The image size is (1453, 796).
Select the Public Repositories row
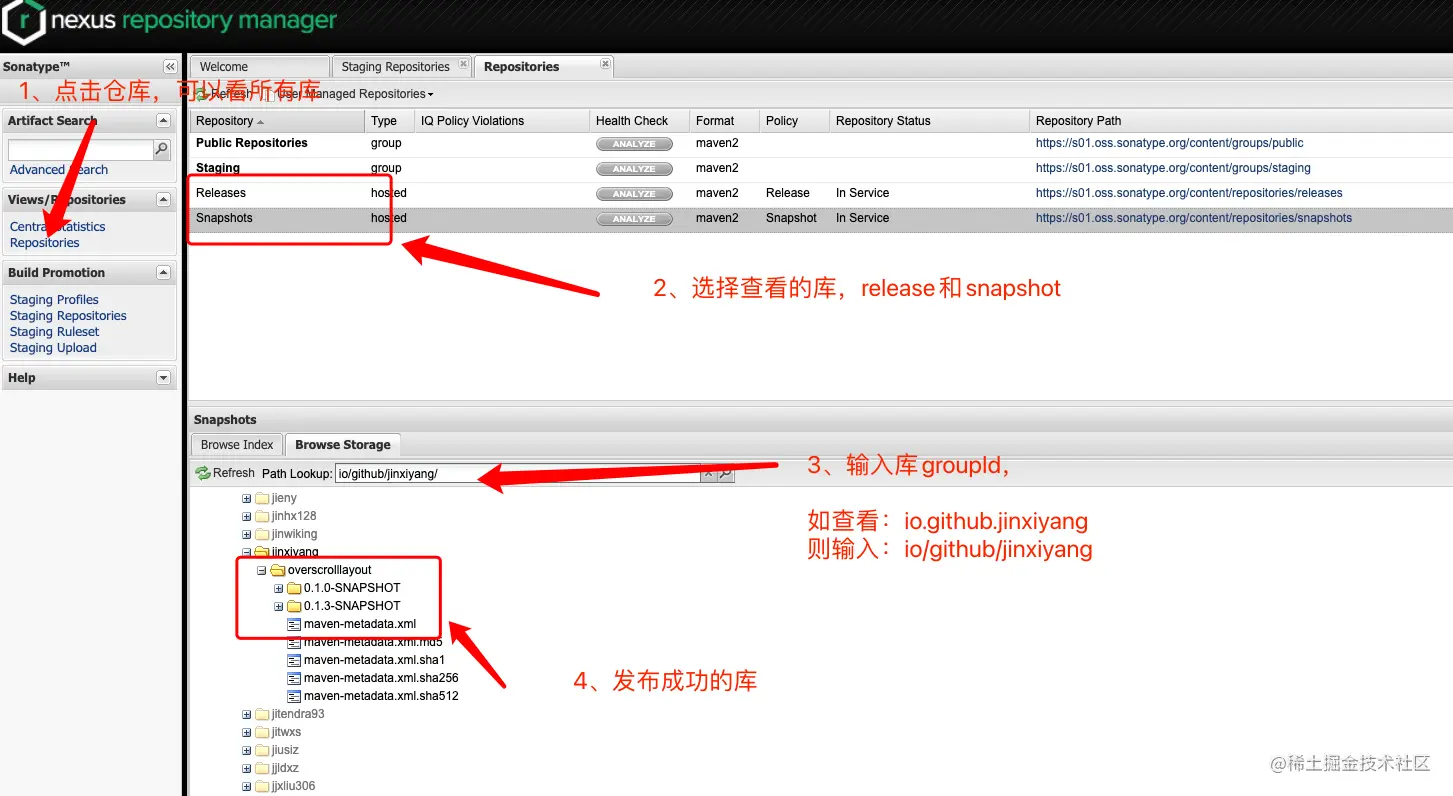[x=821, y=143]
